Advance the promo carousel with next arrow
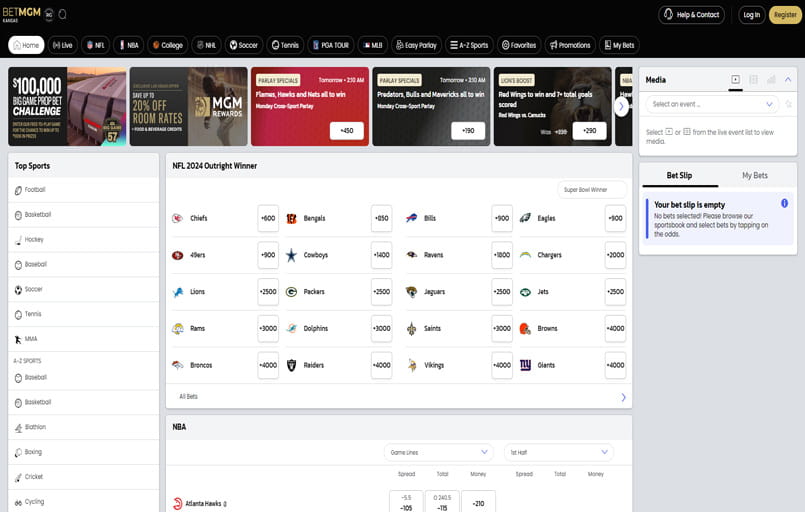 [x=621, y=107]
